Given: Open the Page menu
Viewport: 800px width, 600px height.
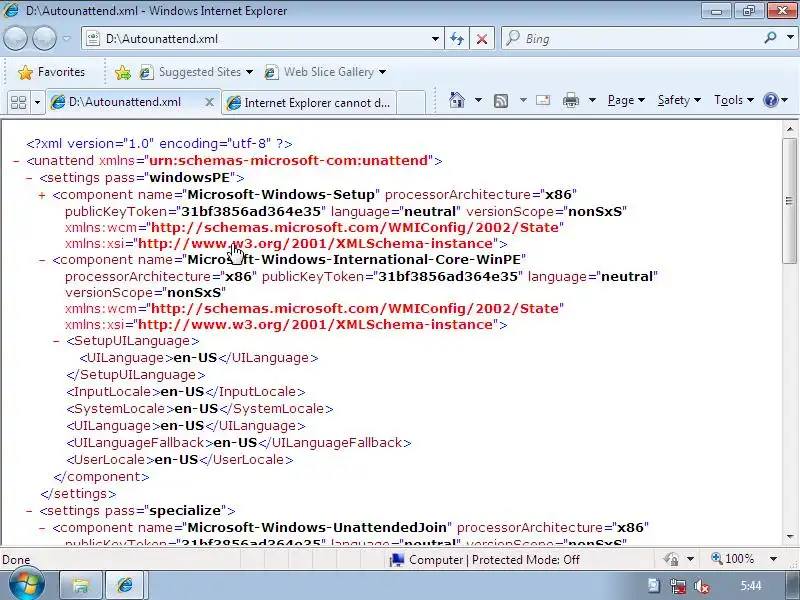Looking at the screenshot, I should click(626, 100).
